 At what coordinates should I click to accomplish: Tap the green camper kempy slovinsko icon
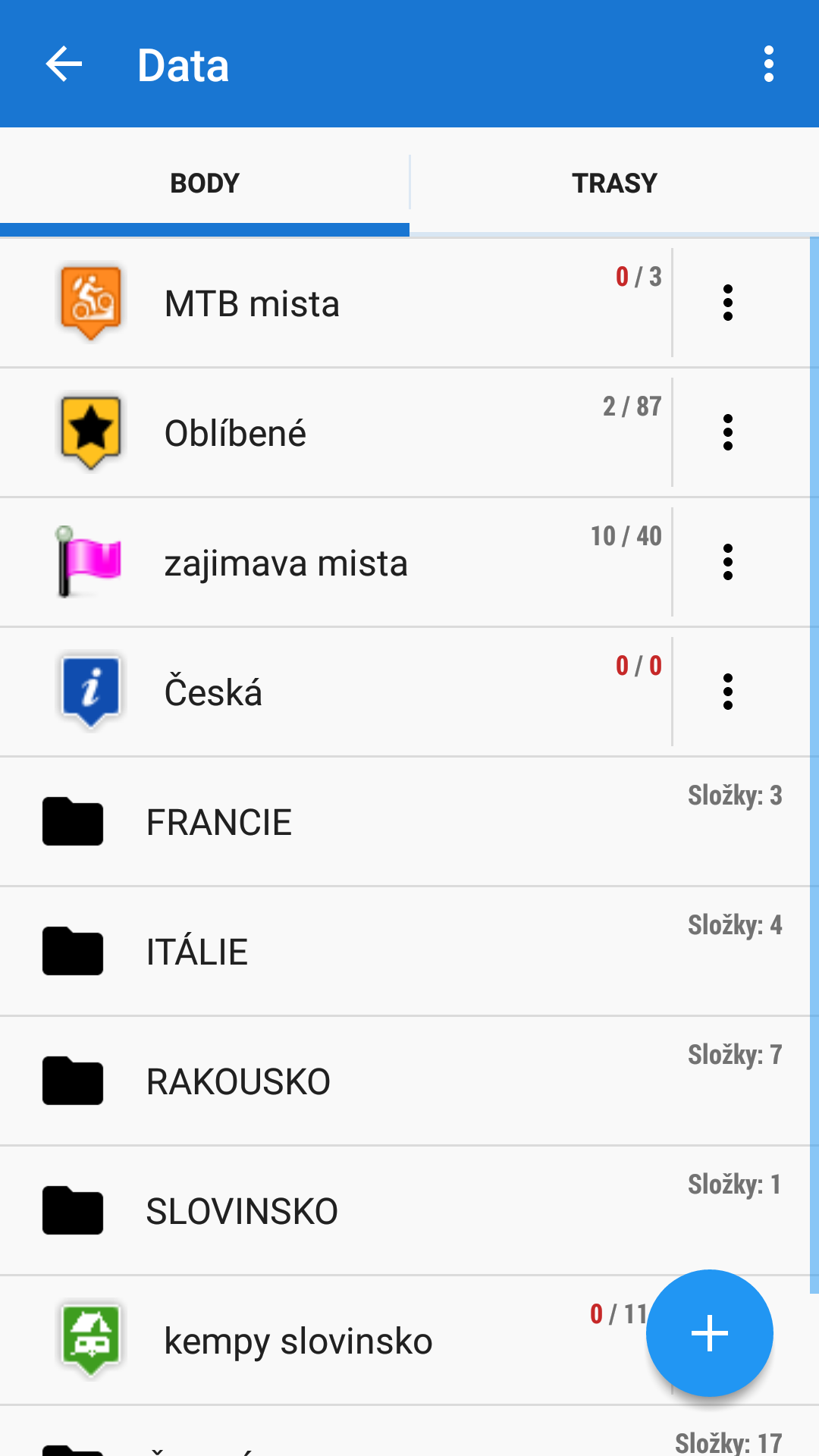pyautogui.click(x=90, y=1339)
